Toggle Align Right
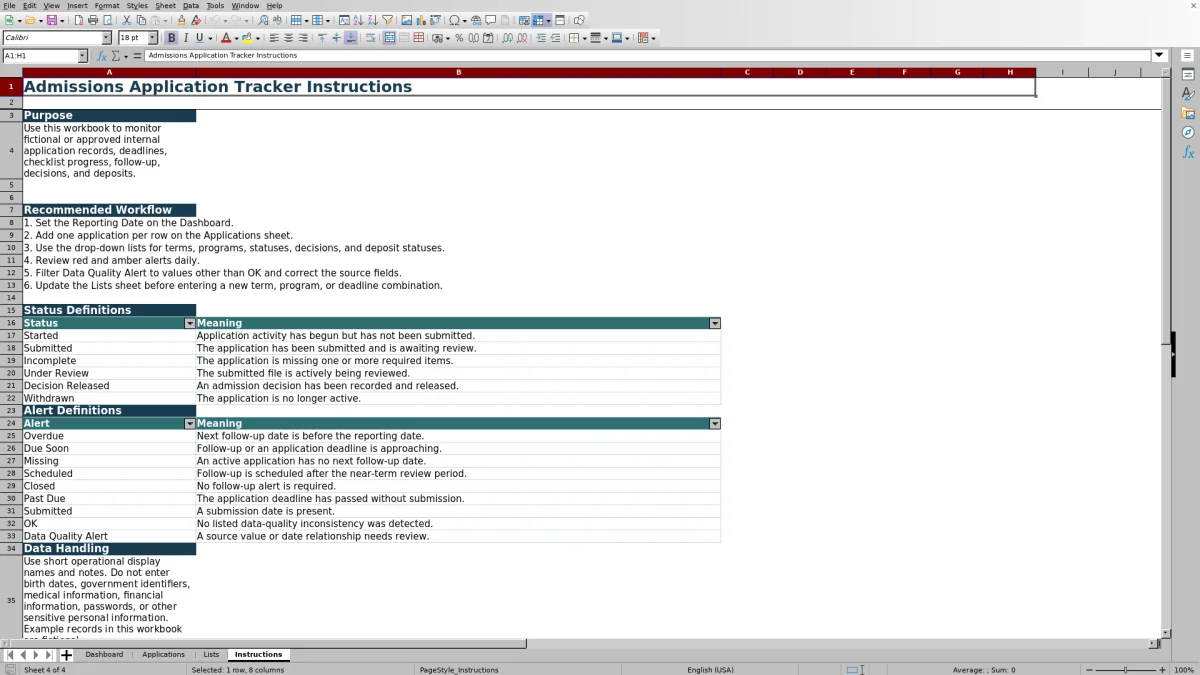1200x675 pixels. (303, 38)
